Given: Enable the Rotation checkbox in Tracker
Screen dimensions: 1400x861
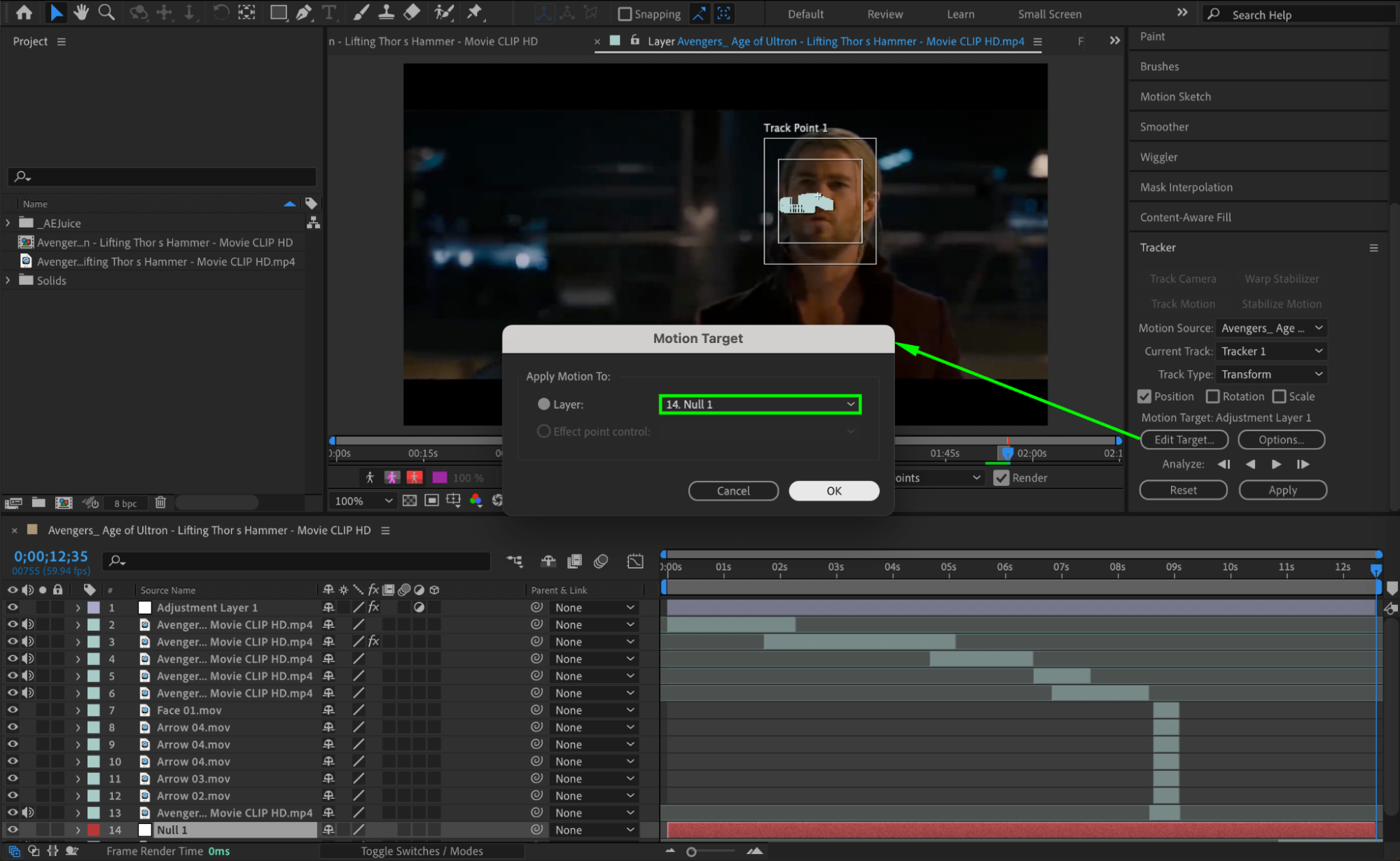Looking at the screenshot, I should point(1213,396).
